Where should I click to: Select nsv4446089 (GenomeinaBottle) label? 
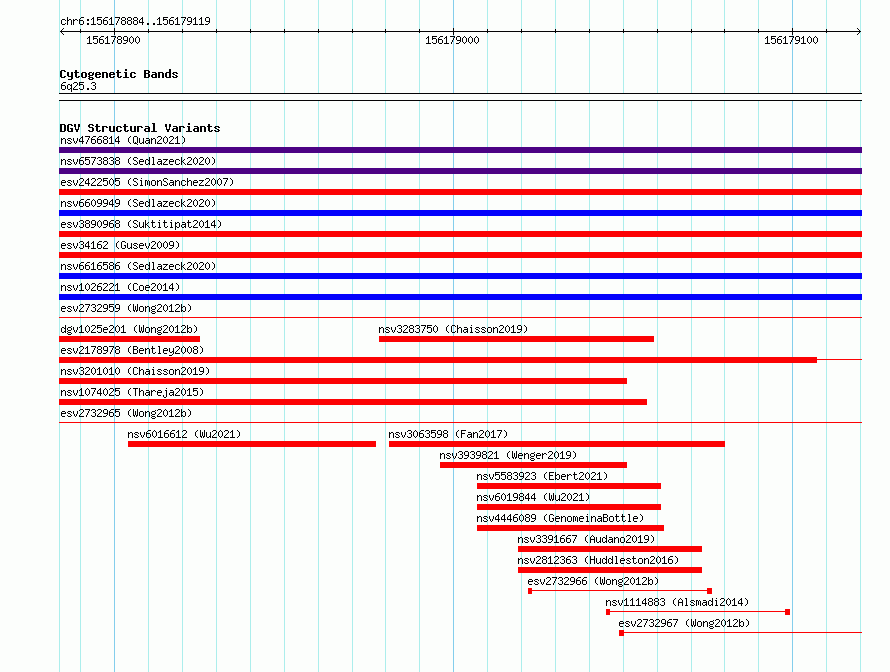point(560,518)
